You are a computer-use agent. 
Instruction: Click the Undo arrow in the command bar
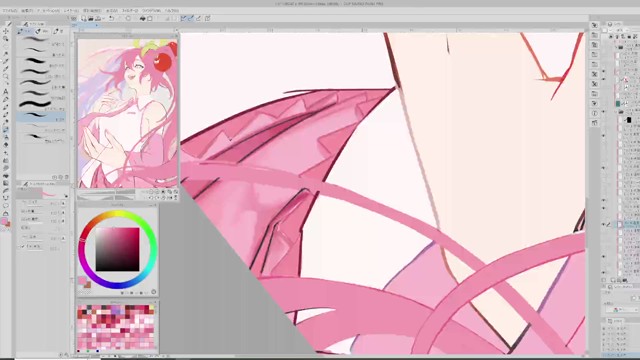111,18
